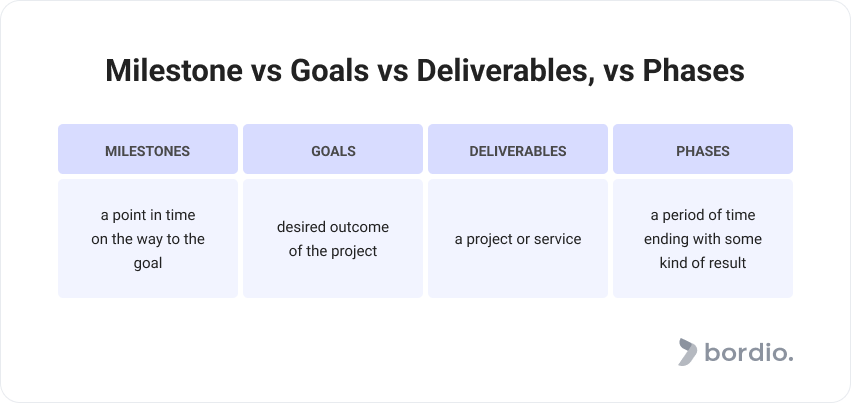The image size is (851, 403).
Task: Click the "desired outcome" text line
Action: [333, 227]
